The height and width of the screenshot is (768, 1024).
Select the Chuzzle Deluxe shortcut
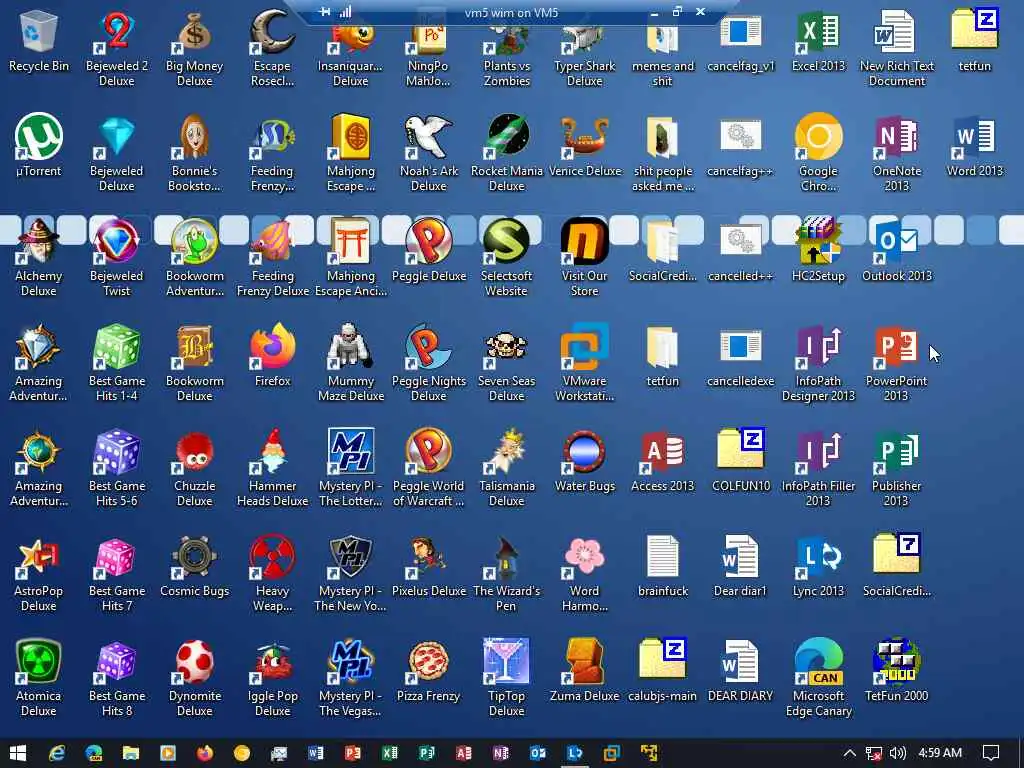pos(195,468)
